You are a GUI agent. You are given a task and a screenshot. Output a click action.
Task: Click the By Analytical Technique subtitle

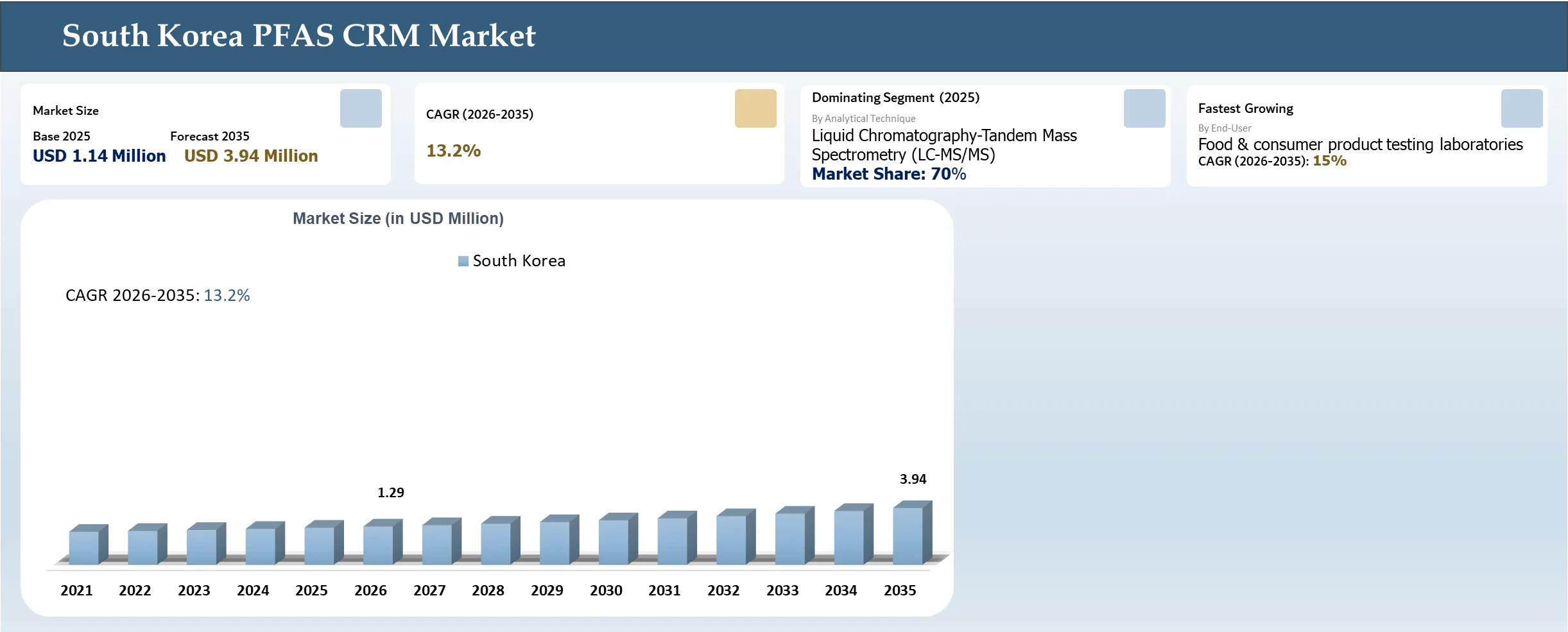863,119
